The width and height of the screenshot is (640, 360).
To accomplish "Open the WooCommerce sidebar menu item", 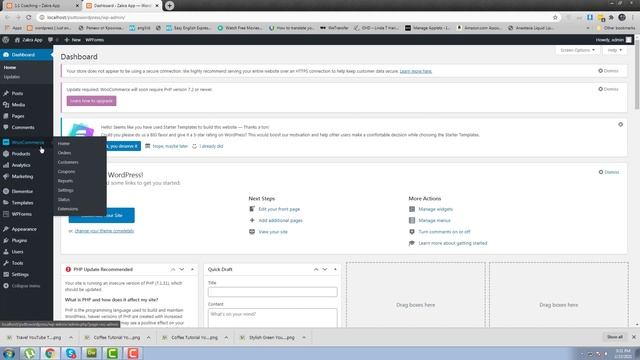I will [27, 142].
